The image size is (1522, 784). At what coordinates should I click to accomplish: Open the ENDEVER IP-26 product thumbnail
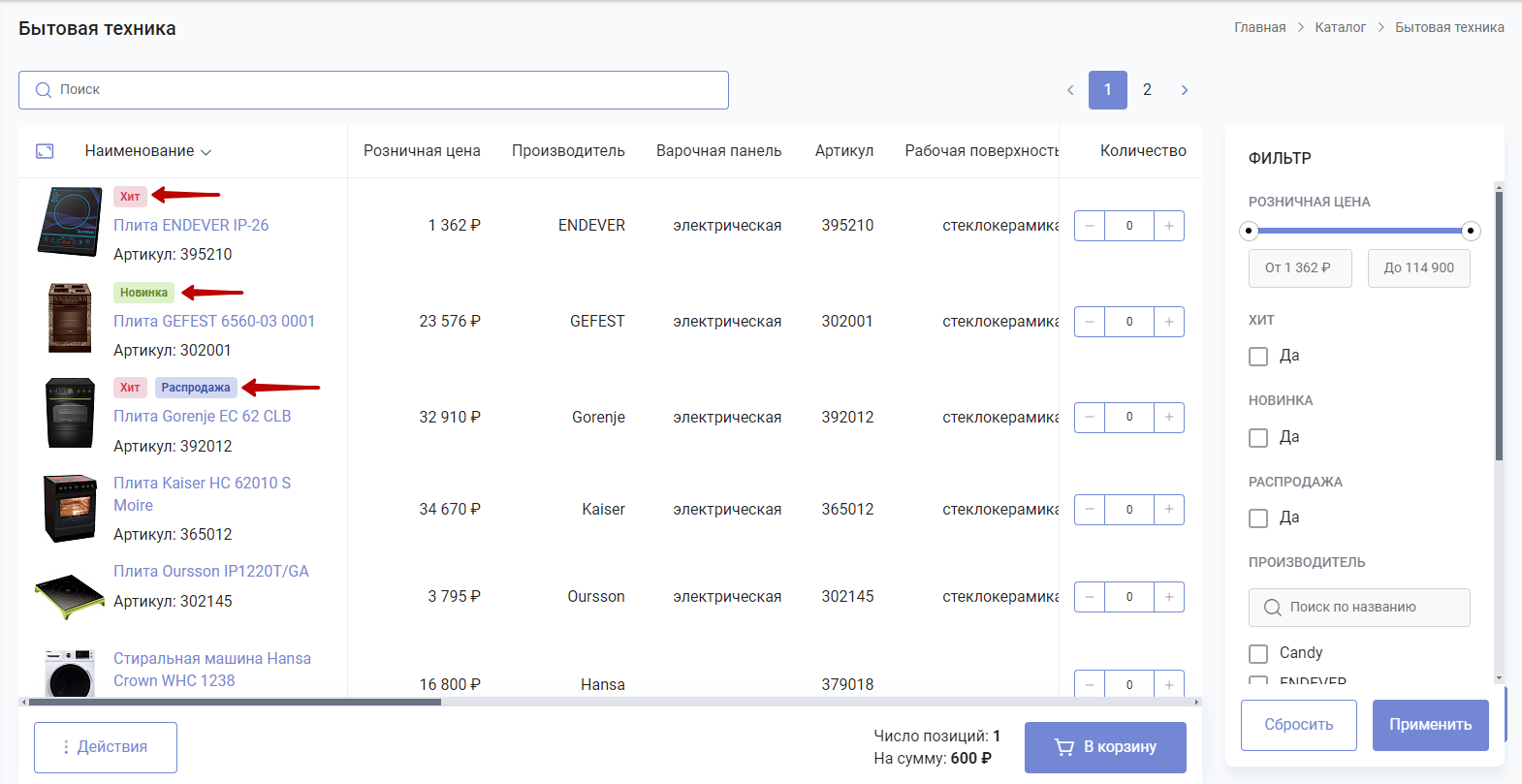(x=70, y=222)
